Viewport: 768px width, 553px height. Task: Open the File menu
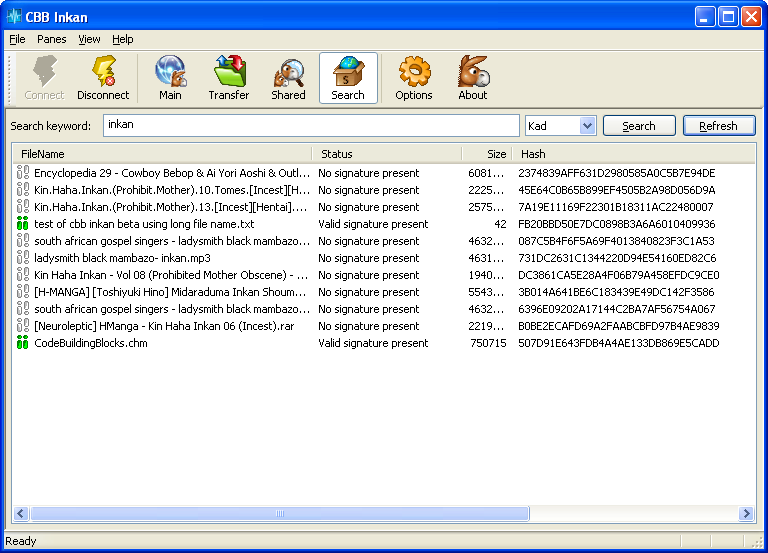point(17,39)
